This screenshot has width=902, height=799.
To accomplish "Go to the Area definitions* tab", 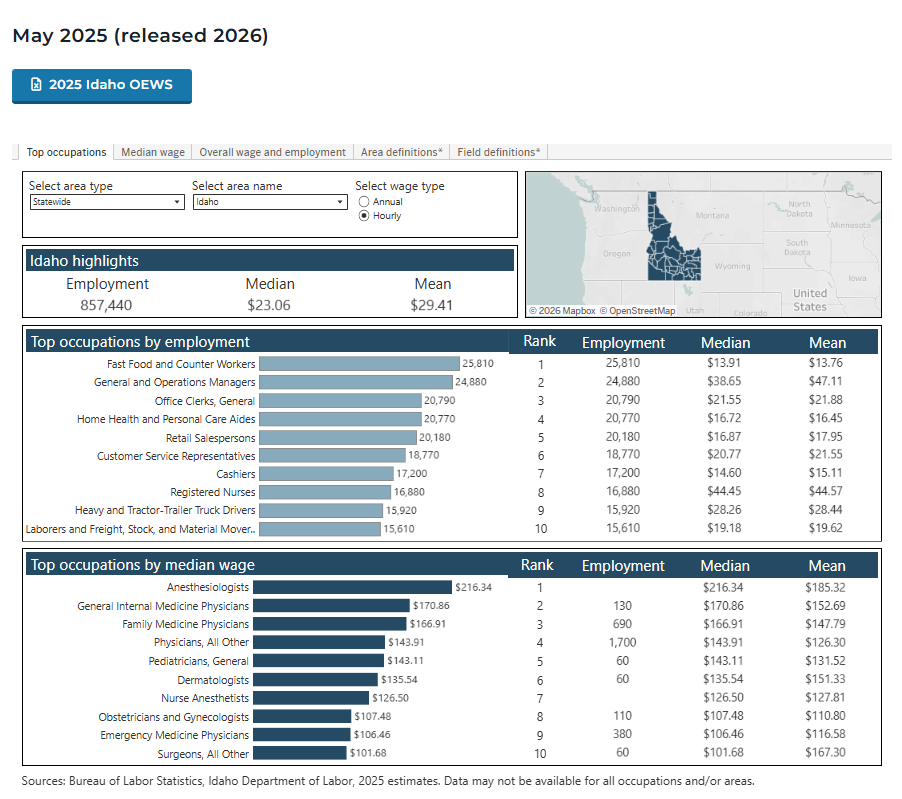I will click(x=402, y=152).
